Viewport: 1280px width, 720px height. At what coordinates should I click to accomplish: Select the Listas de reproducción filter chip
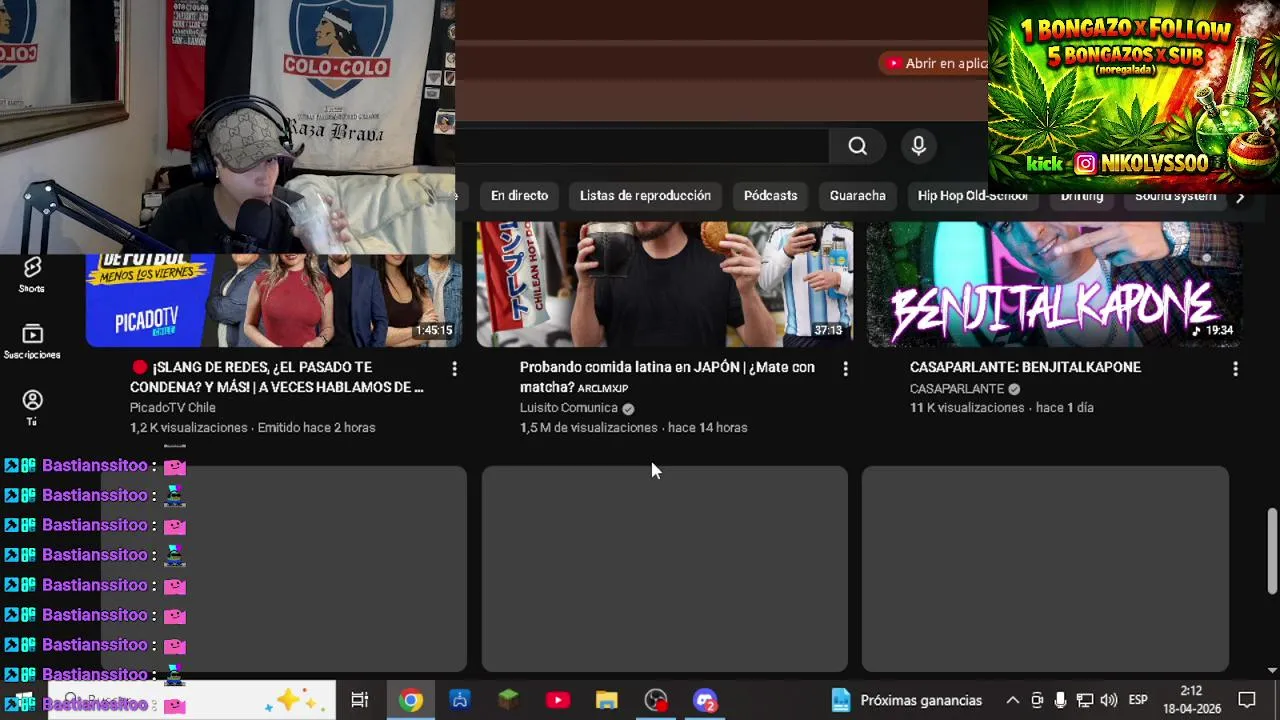click(645, 196)
